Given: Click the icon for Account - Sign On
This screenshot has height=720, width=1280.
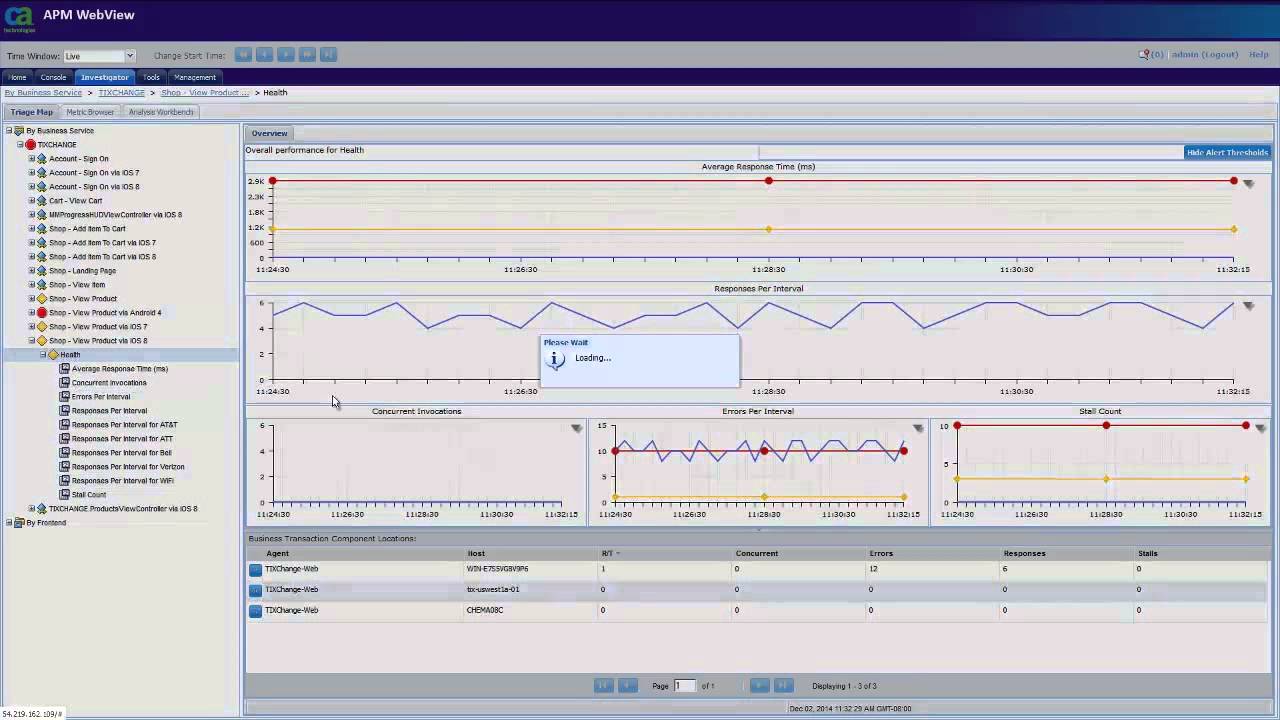Looking at the screenshot, I should click(x=42, y=159).
